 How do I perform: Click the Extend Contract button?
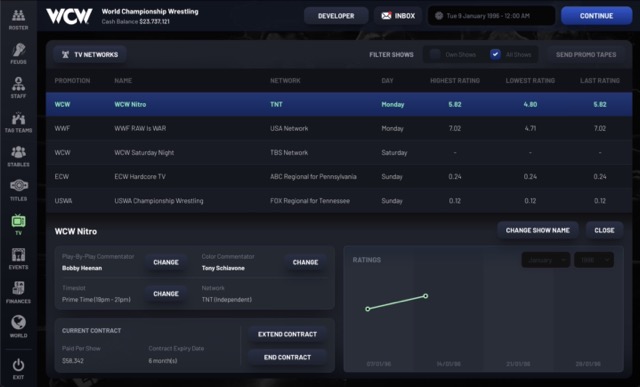pyautogui.click(x=287, y=334)
